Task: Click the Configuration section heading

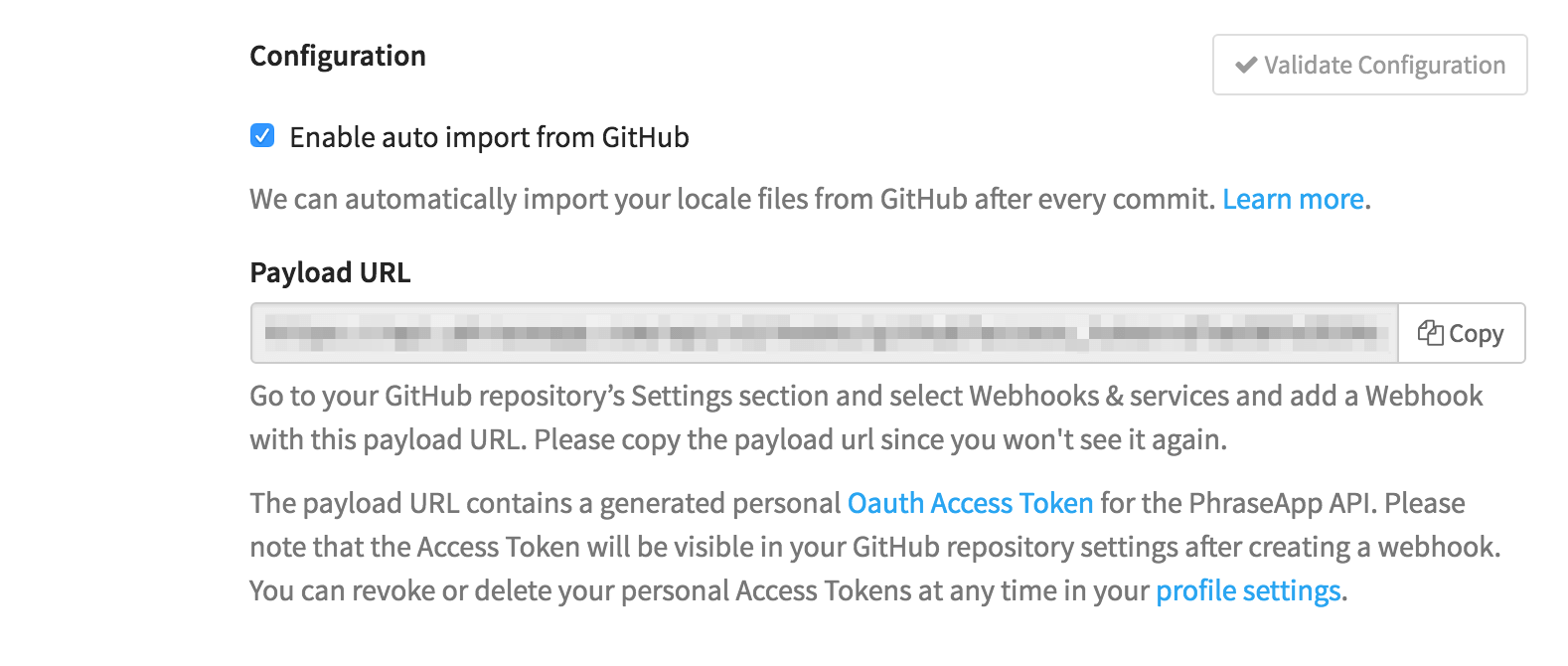Action: pos(338,56)
